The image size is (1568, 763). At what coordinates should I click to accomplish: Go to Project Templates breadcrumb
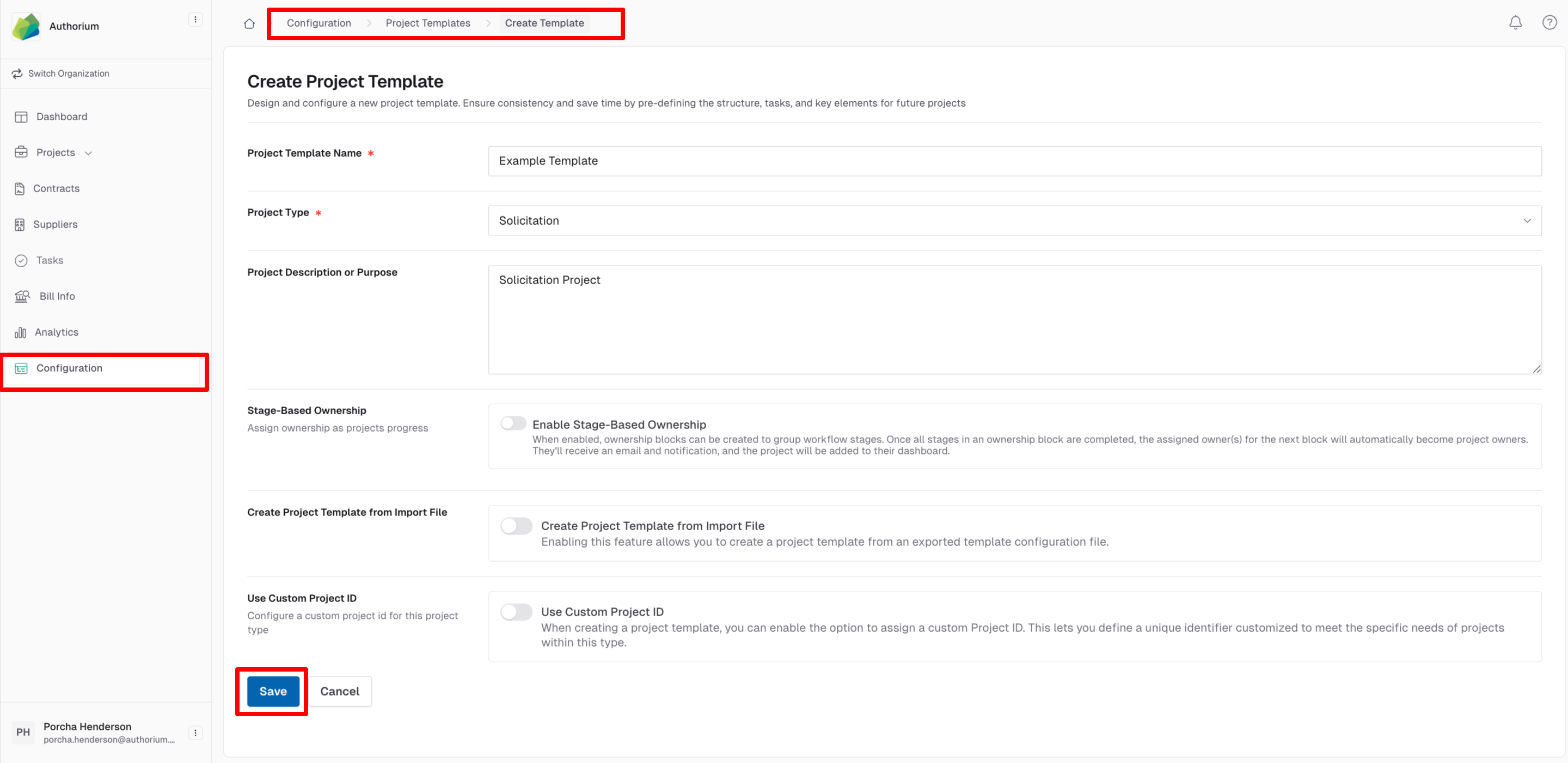coord(428,23)
